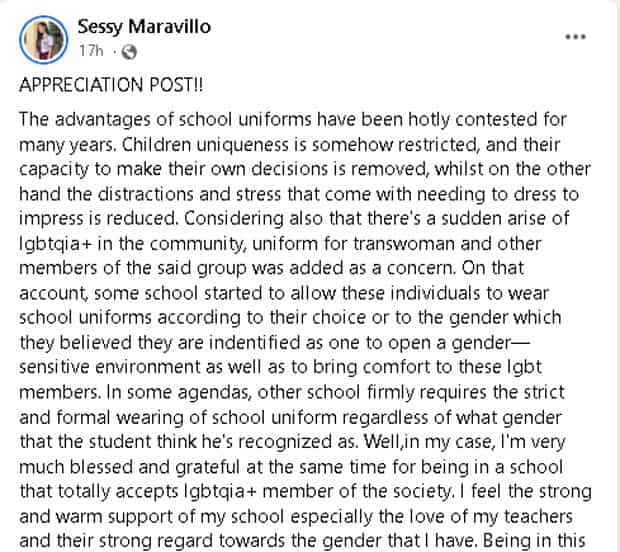Screen dimensions: 620x552
Task: Click the word 'capacity' starting the third line
Action: coord(54,170)
